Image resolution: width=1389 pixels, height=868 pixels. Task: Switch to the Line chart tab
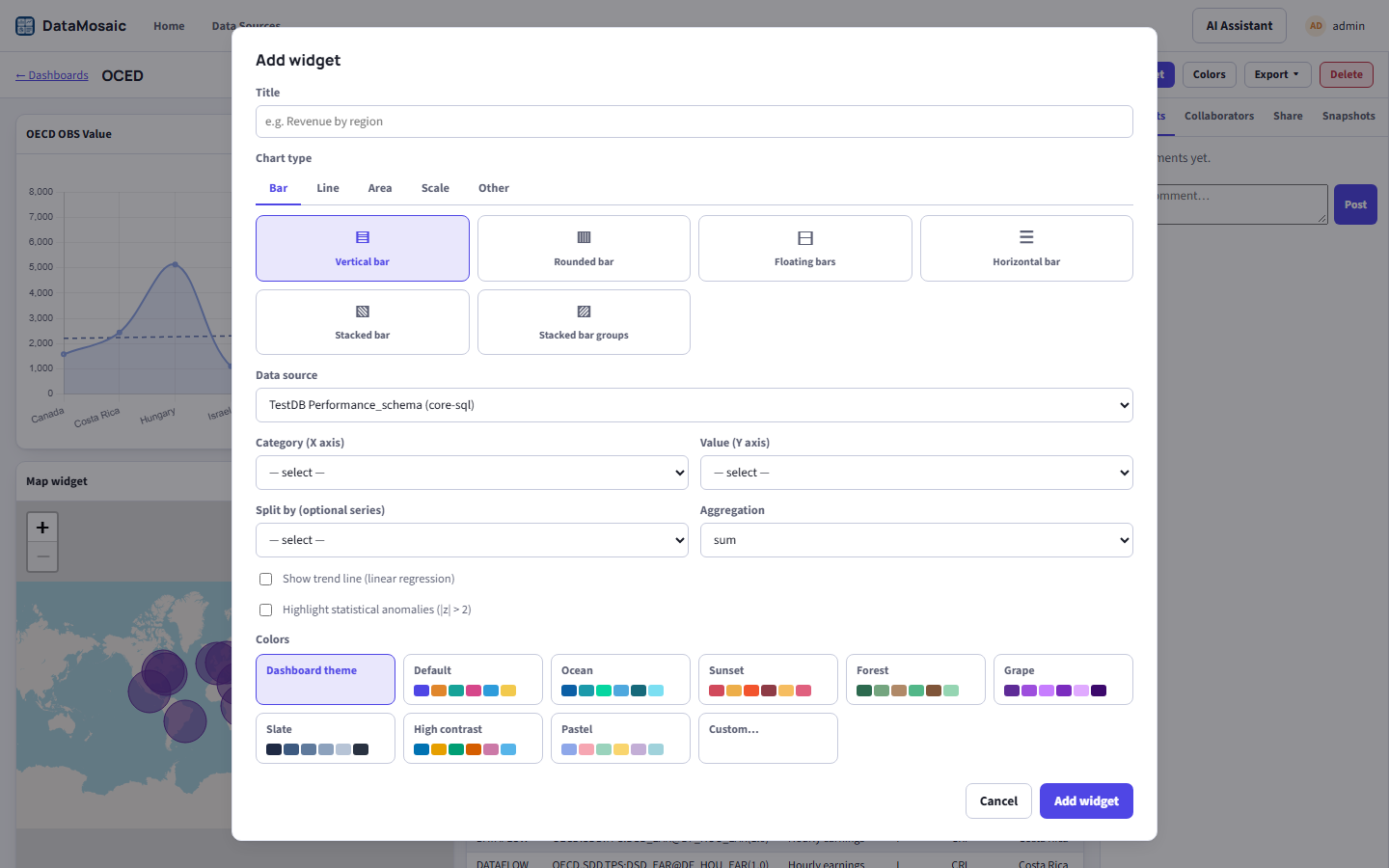[x=328, y=188]
